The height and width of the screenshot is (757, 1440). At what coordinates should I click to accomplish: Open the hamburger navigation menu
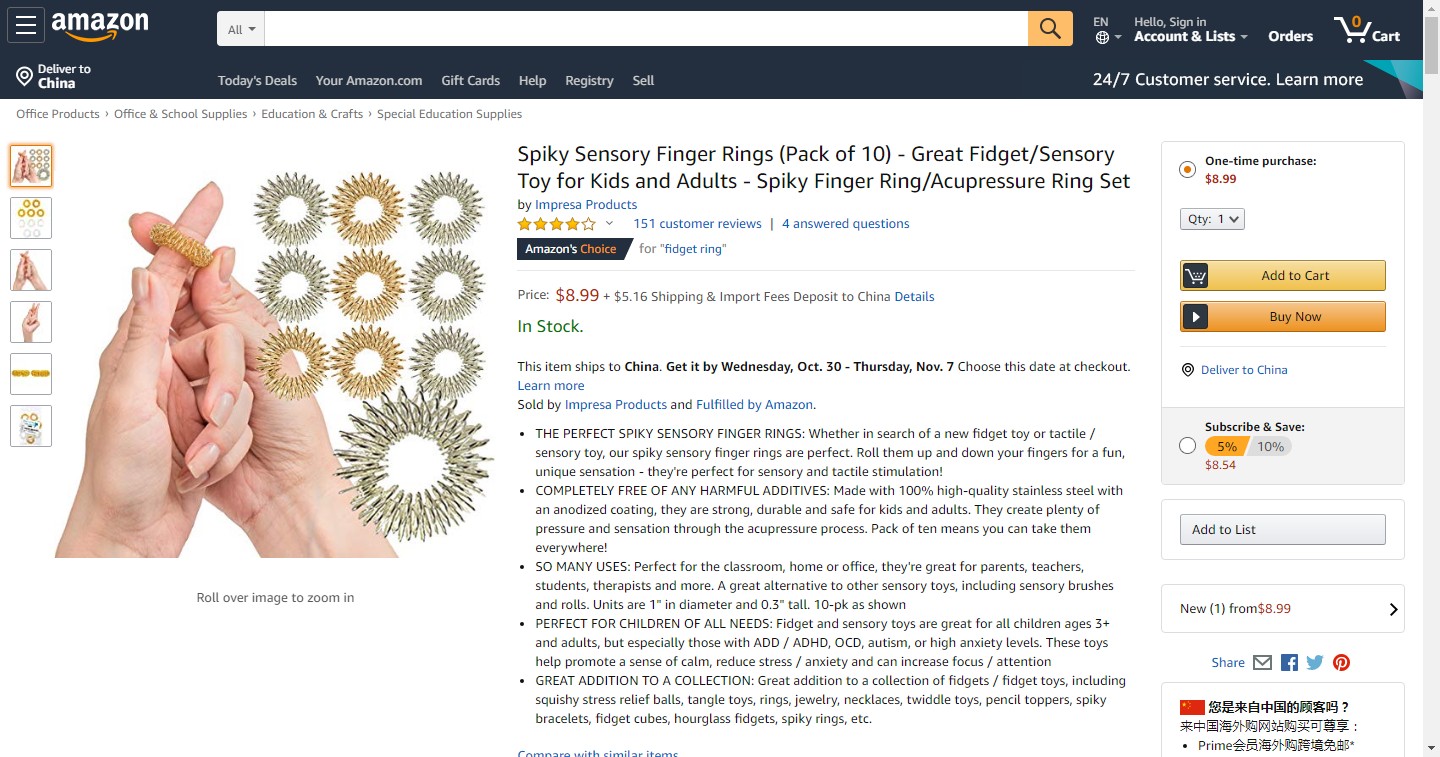26,27
